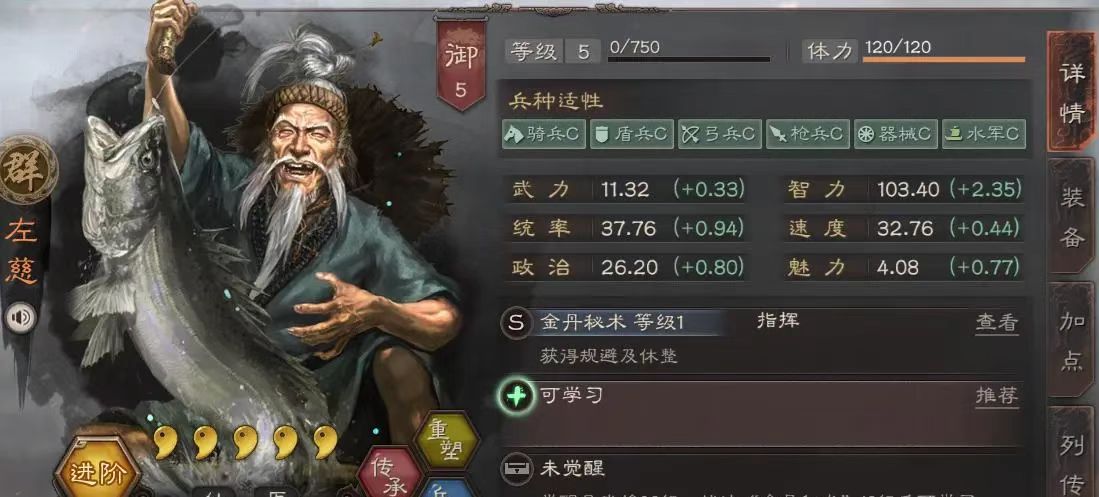
Task: Select the 盾兵C shield troop badge
Action: pyautogui.click(x=632, y=134)
